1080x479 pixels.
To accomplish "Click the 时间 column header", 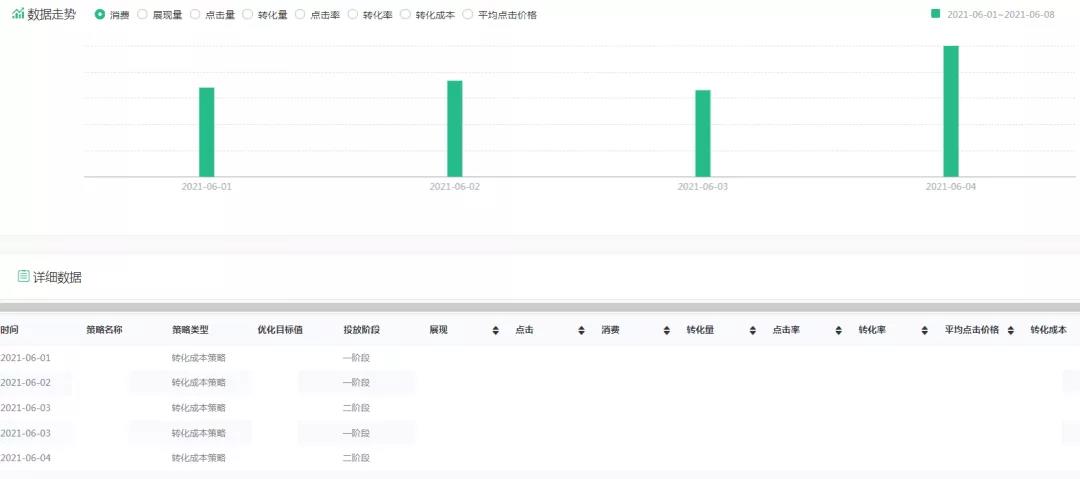I will (x=10, y=330).
